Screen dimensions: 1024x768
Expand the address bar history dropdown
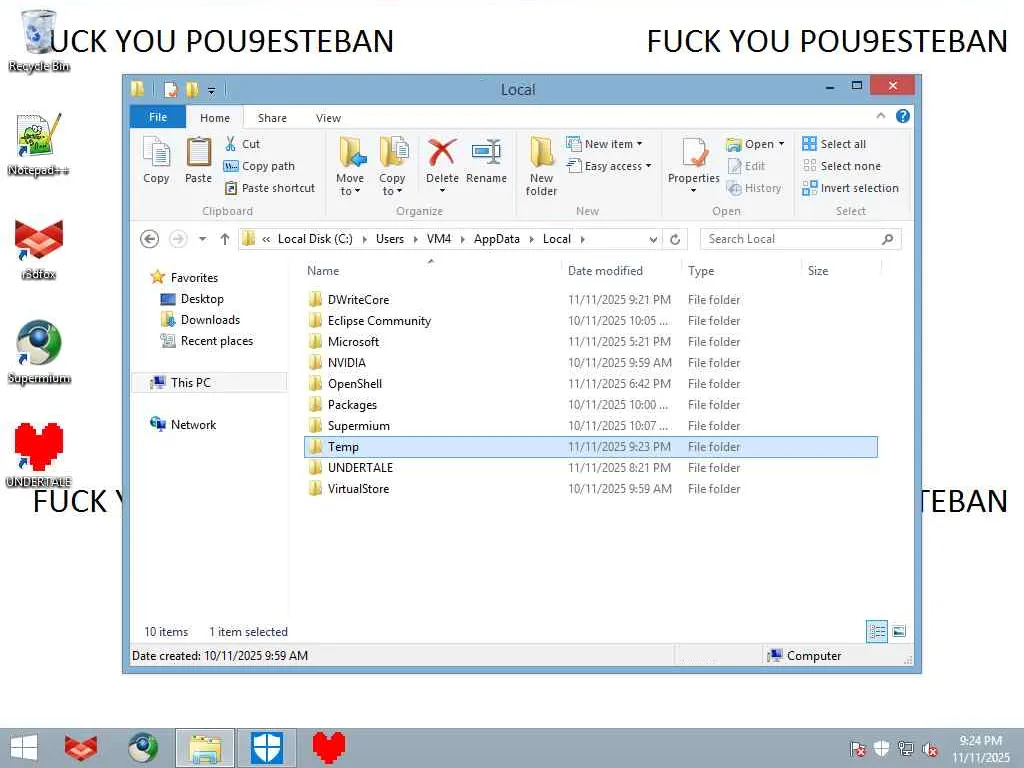tap(653, 239)
